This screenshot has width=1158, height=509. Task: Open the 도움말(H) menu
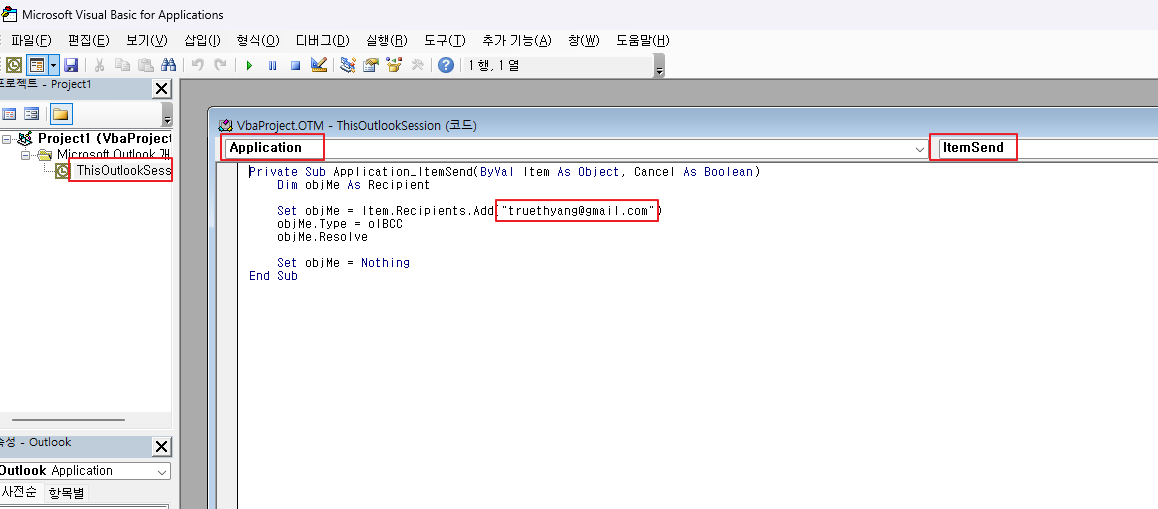click(643, 40)
